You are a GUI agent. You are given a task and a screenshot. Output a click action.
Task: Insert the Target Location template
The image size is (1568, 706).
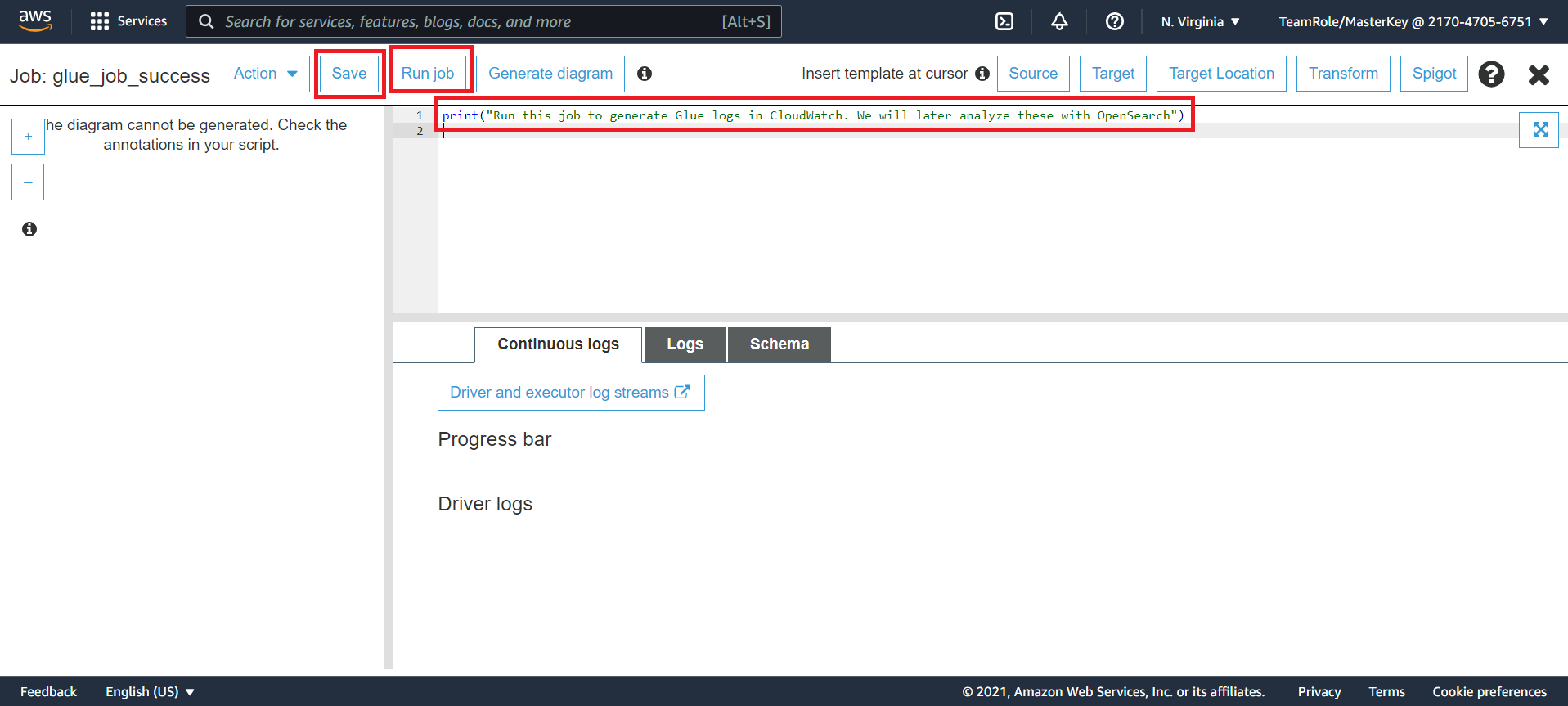(1221, 74)
